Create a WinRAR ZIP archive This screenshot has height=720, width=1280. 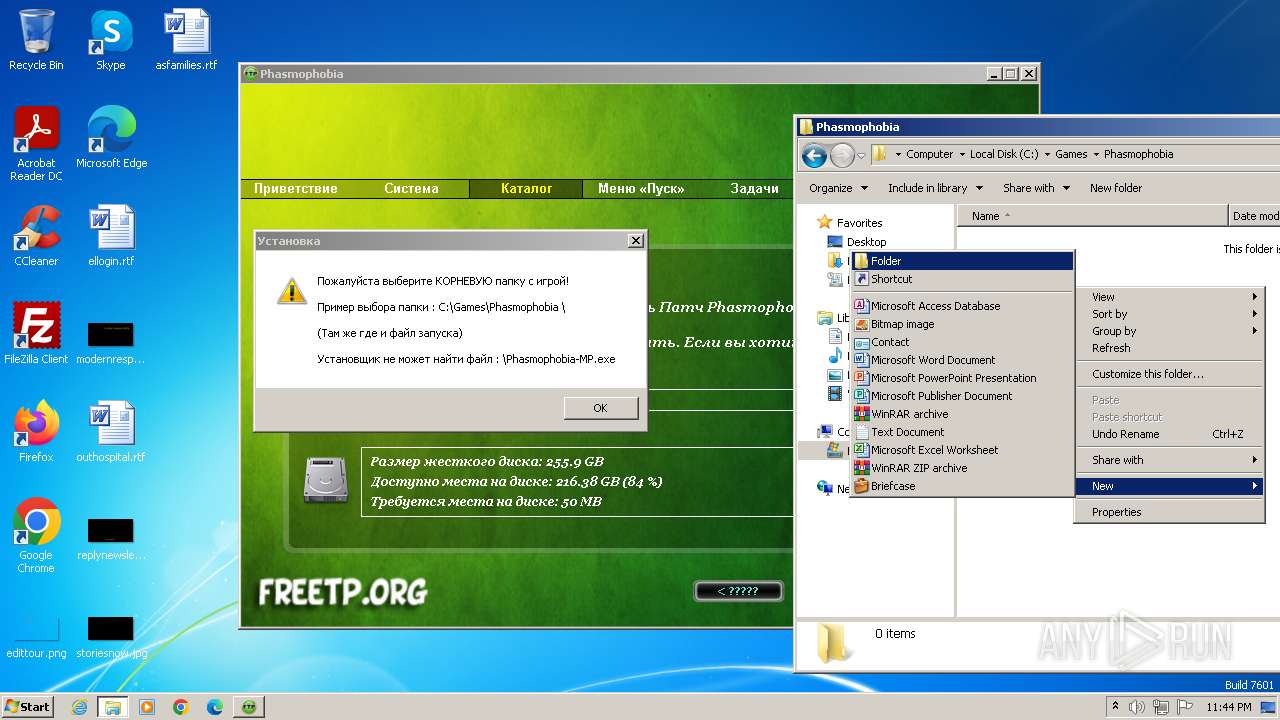(x=962, y=468)
